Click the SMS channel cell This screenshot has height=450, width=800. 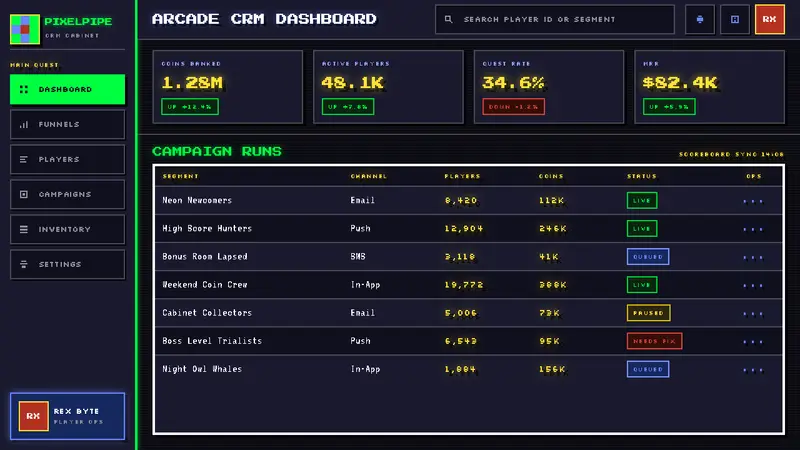(358, 257)
